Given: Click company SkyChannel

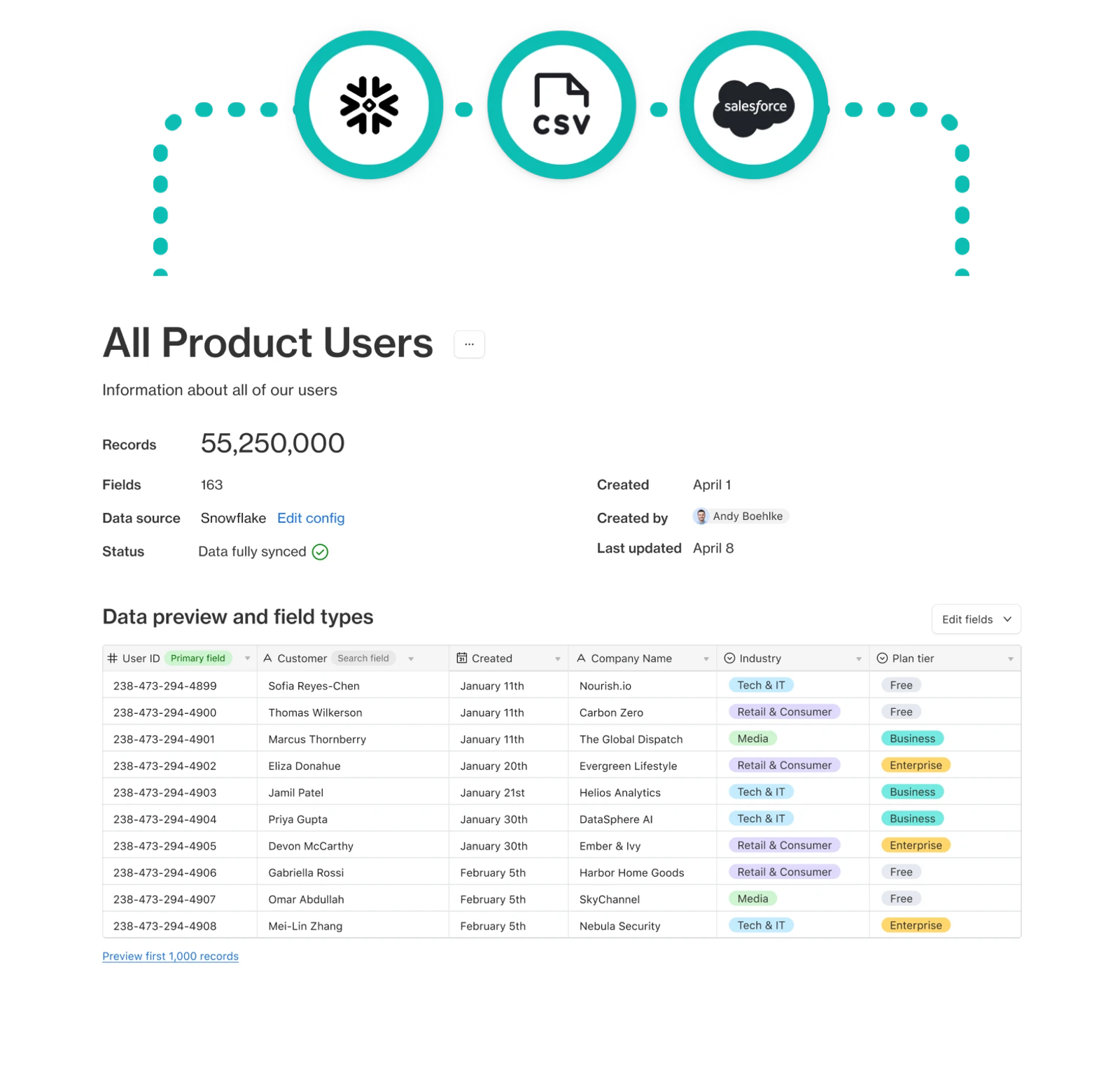Looking at the screenshot, I should tap(609, 900).
